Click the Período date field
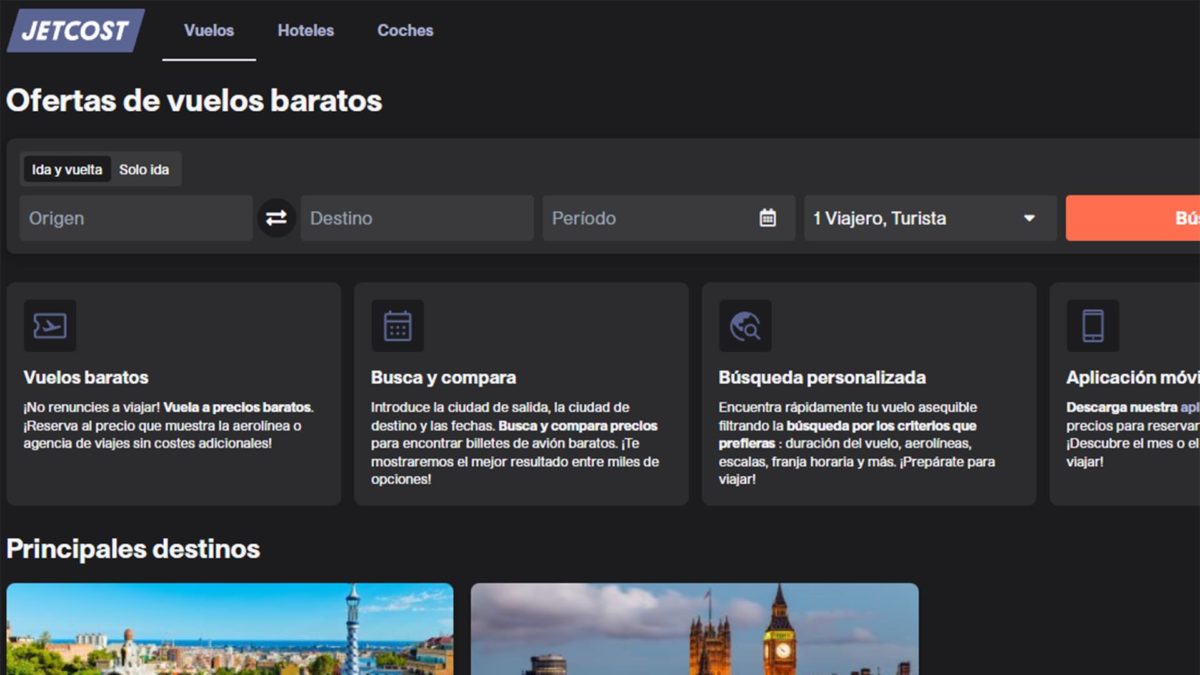The height and width of the screenshot is (675, 1200). click(x=669, y=218)
